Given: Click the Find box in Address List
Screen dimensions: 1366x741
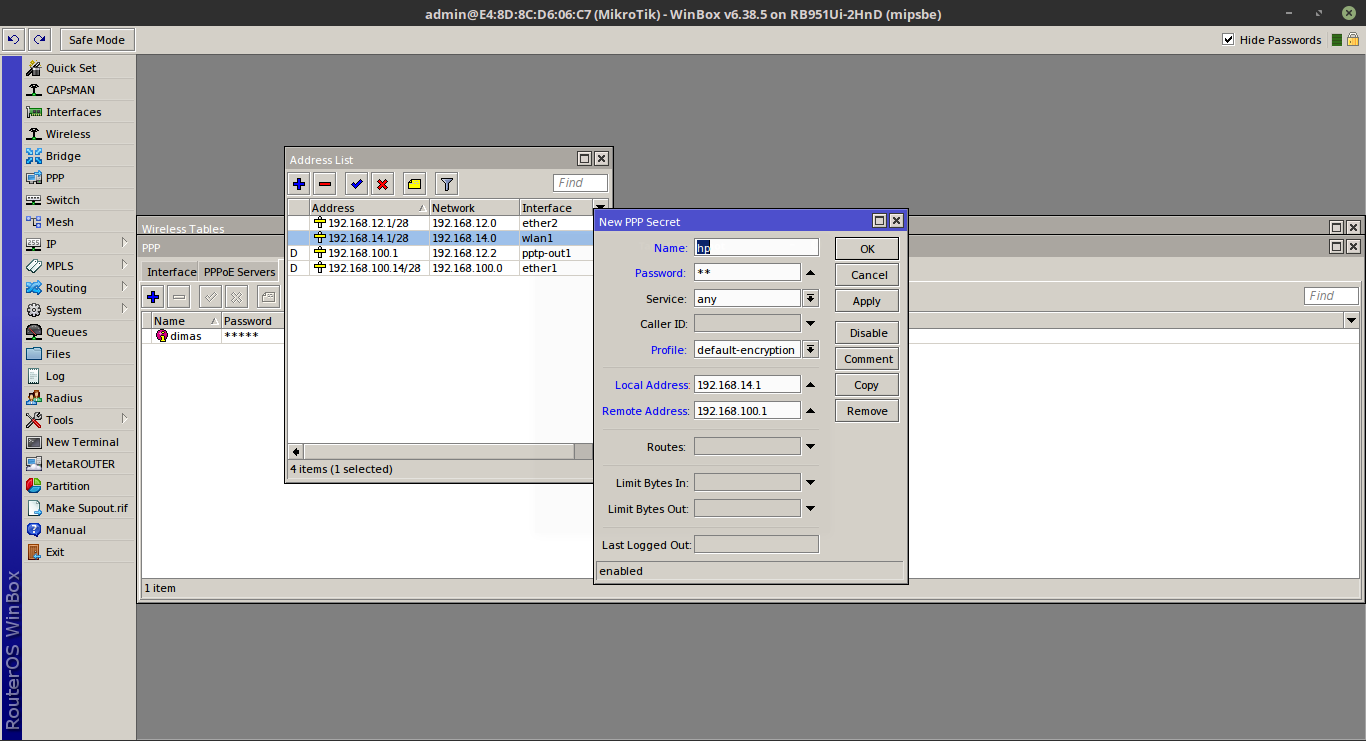Looking at the screenshot, I should pyautogui.click(x=580, y=183).
